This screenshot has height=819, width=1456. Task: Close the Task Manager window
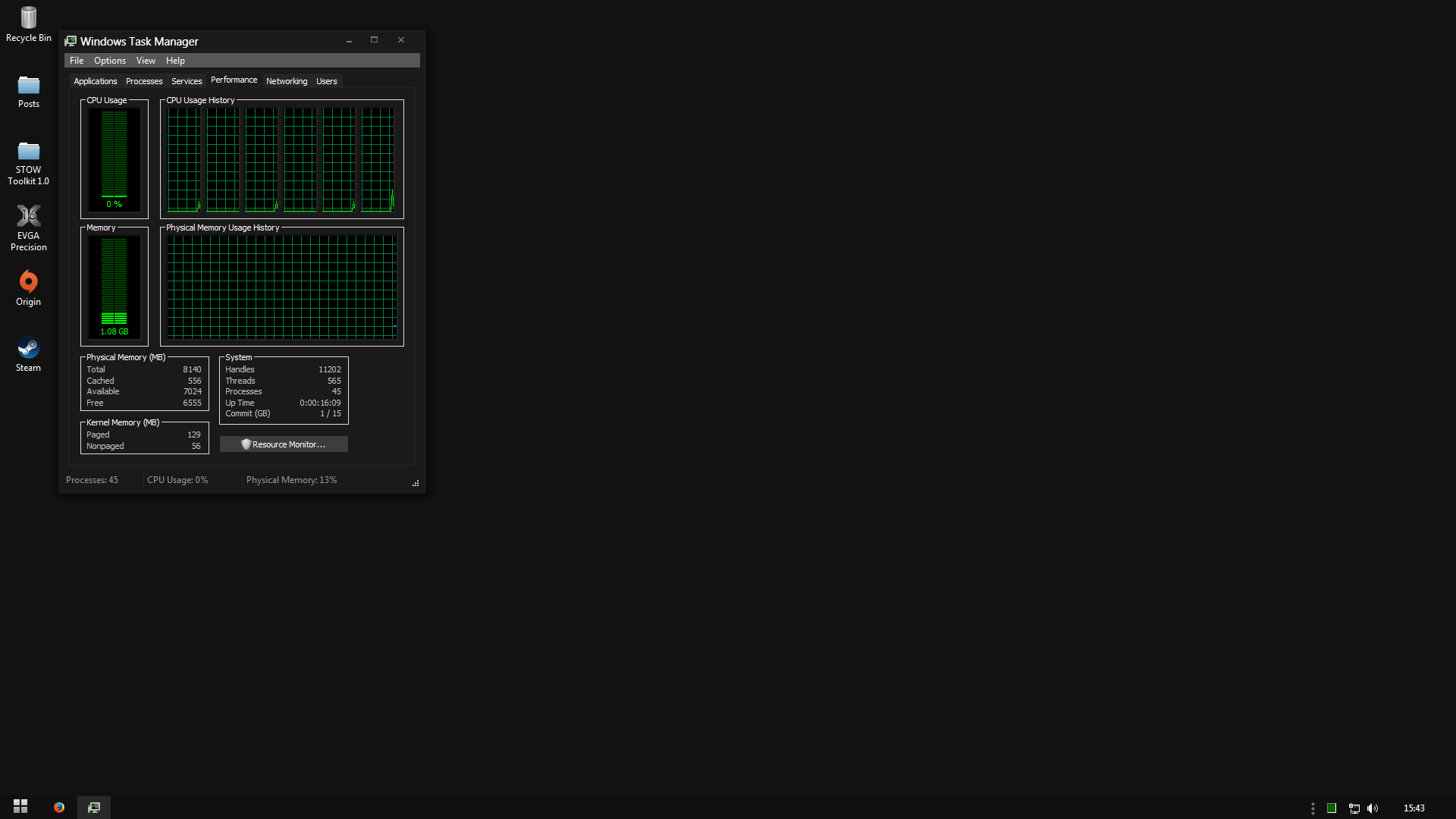401,40
